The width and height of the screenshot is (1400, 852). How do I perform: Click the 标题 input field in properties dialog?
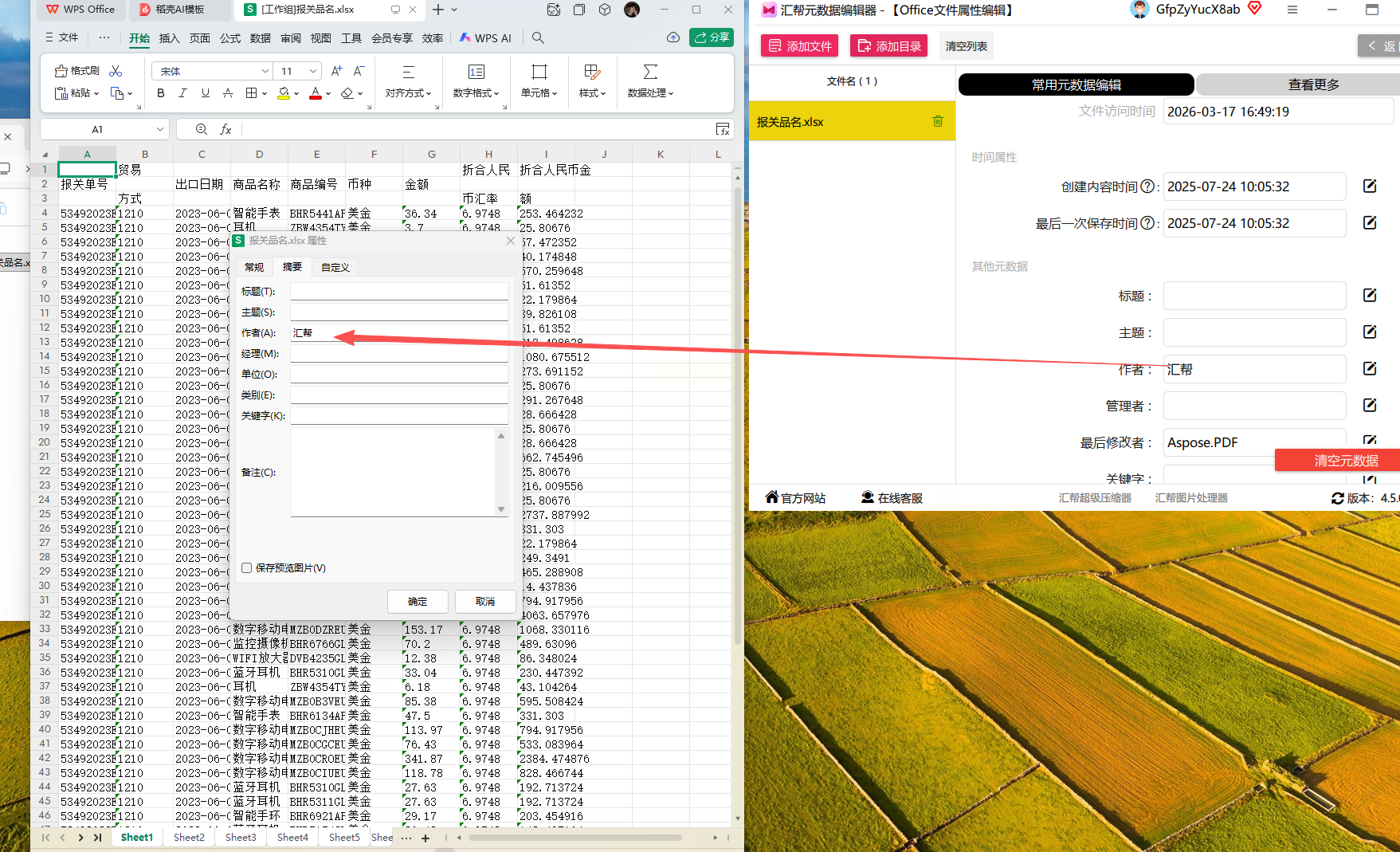398,291
